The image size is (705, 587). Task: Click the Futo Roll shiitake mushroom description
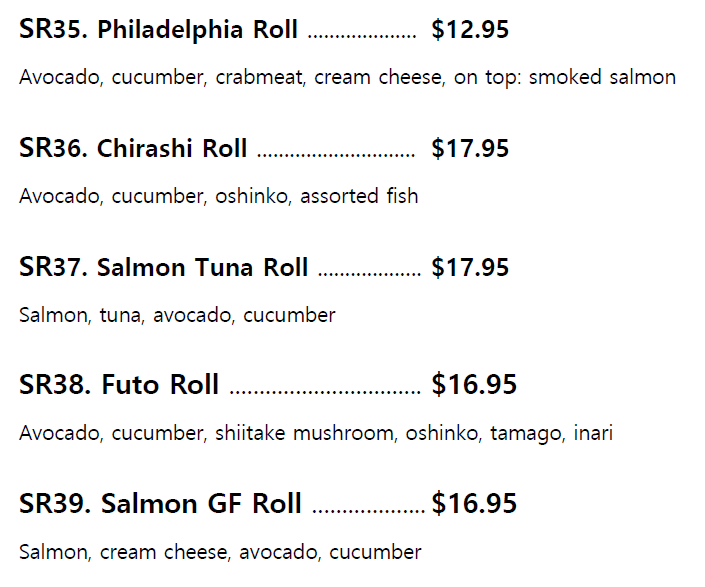[x=316, y=433]
